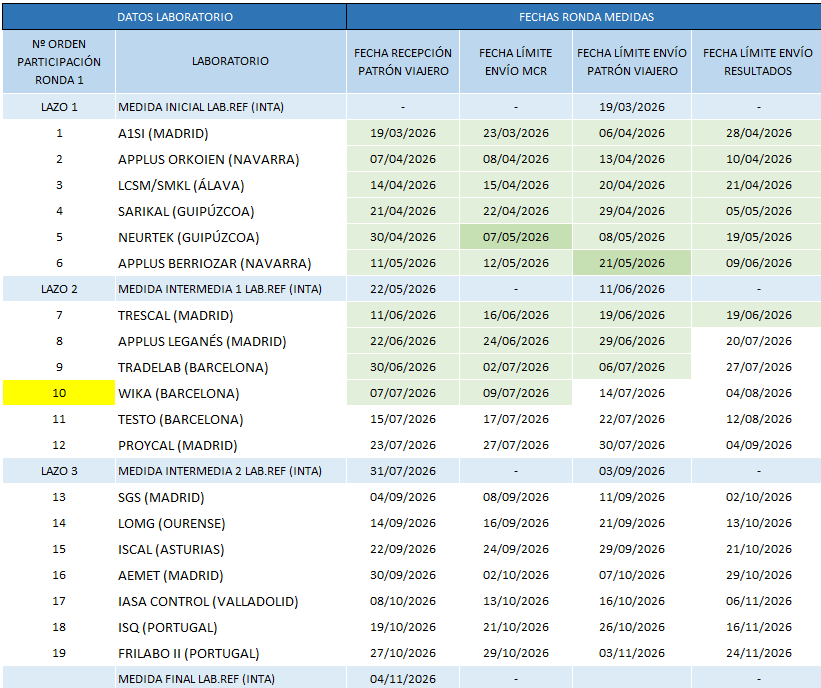Select the FECHAS RONDA MEDIDAS header
Screen dimensions: 821x688
click(x=586, y=17)
